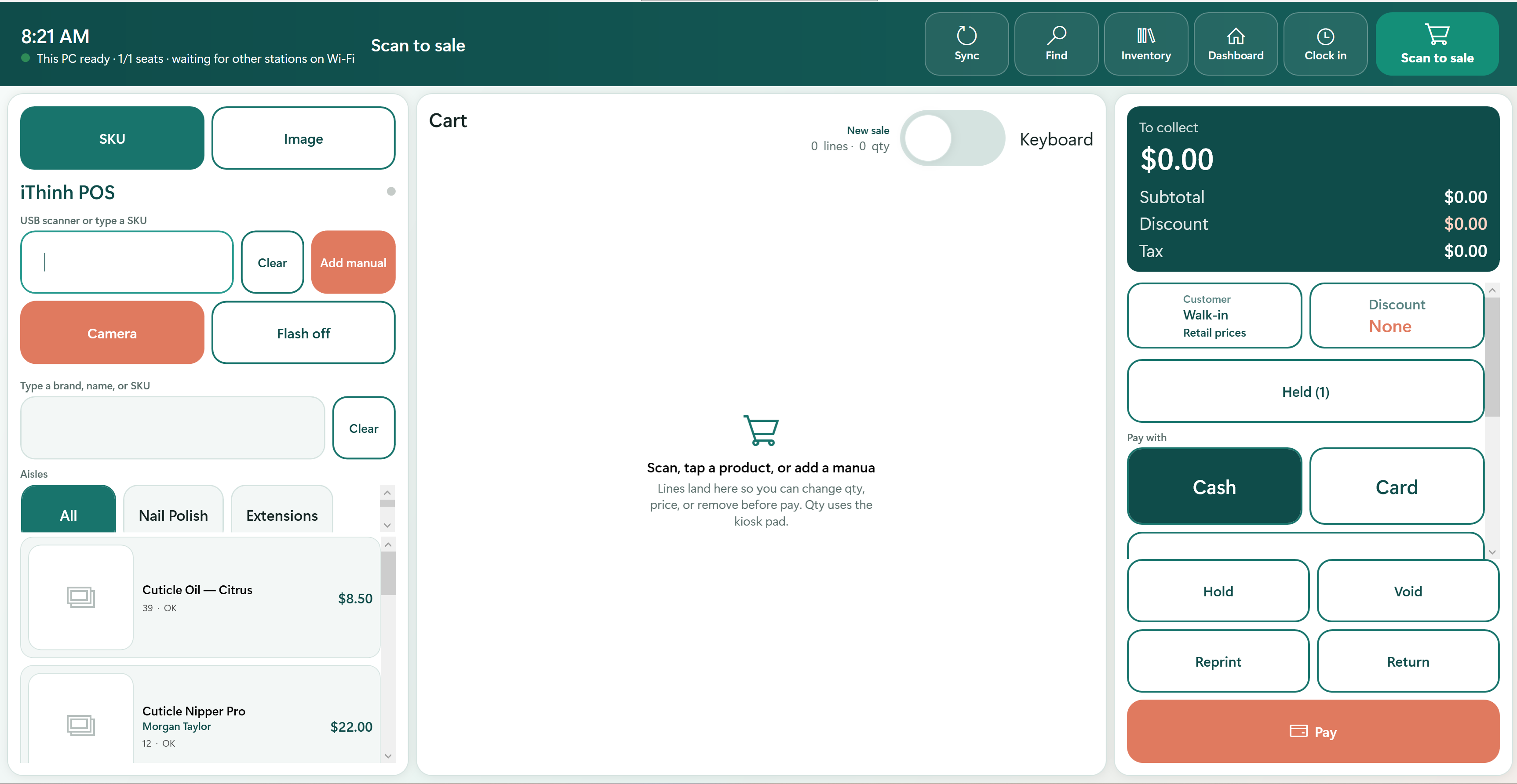This screenshot has height=784, width=1517.
Task: Select Cash payment method
Action: click(1214, 487)
